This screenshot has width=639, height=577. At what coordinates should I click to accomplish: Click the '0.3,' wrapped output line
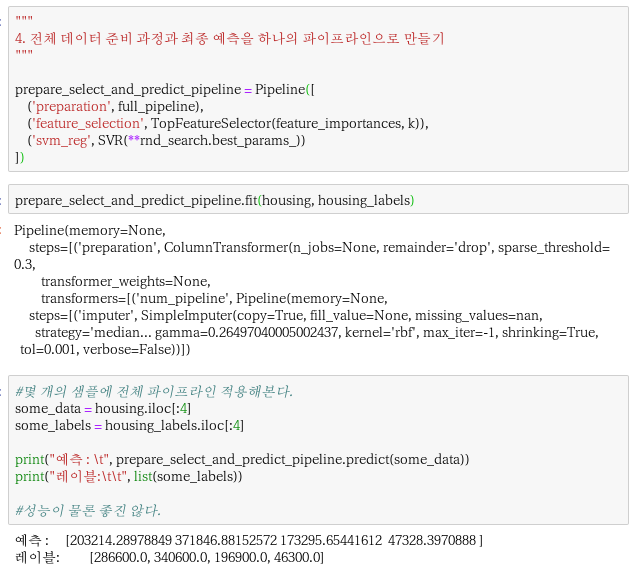[24, 265]
